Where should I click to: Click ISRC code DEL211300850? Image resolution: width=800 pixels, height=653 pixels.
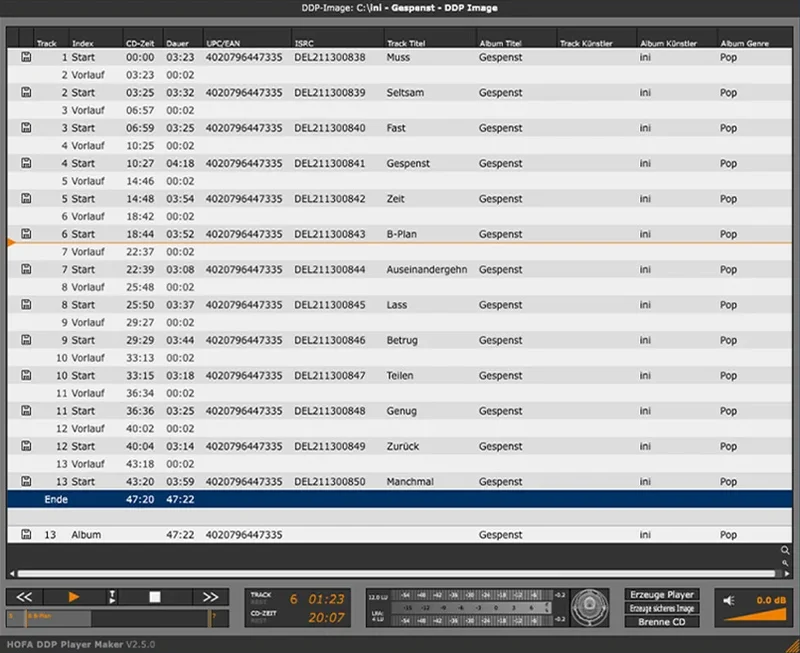pos(330,481)
